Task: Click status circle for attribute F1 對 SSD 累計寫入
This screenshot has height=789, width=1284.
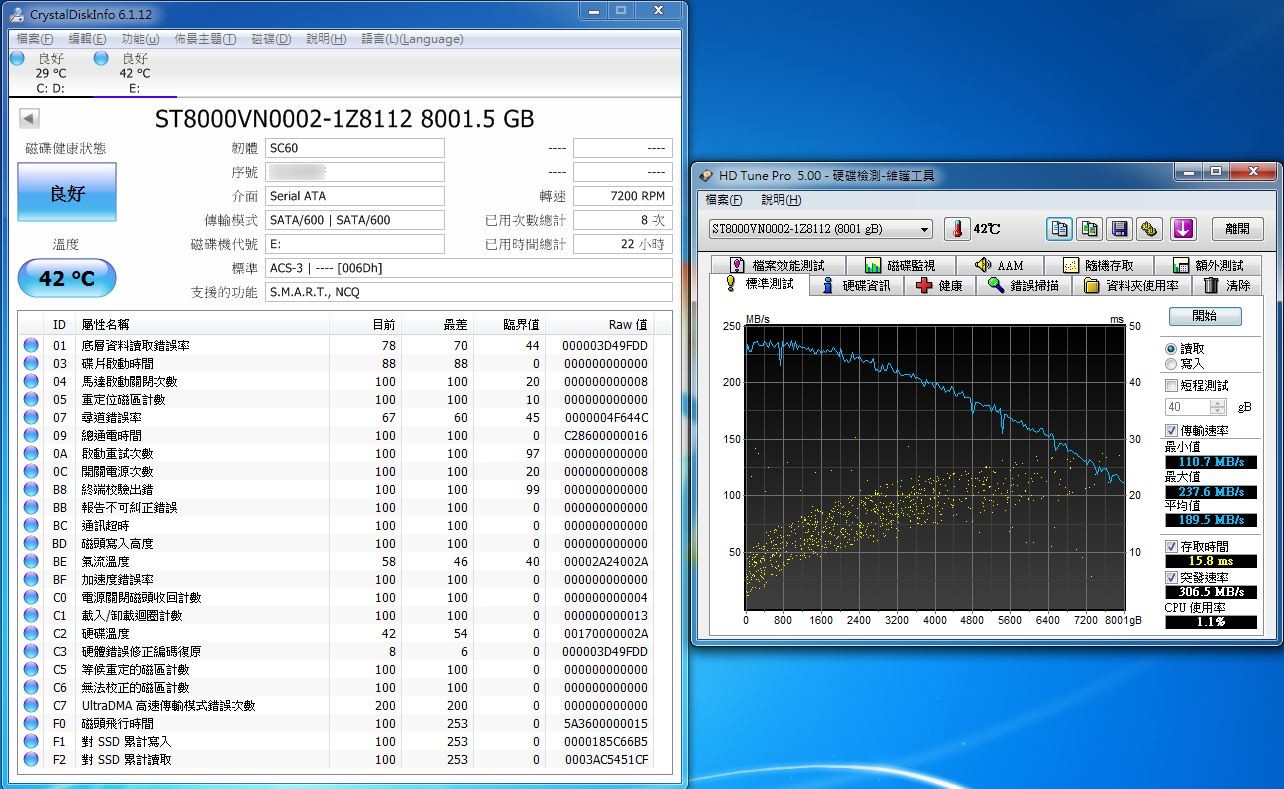Action: point(31,741)
